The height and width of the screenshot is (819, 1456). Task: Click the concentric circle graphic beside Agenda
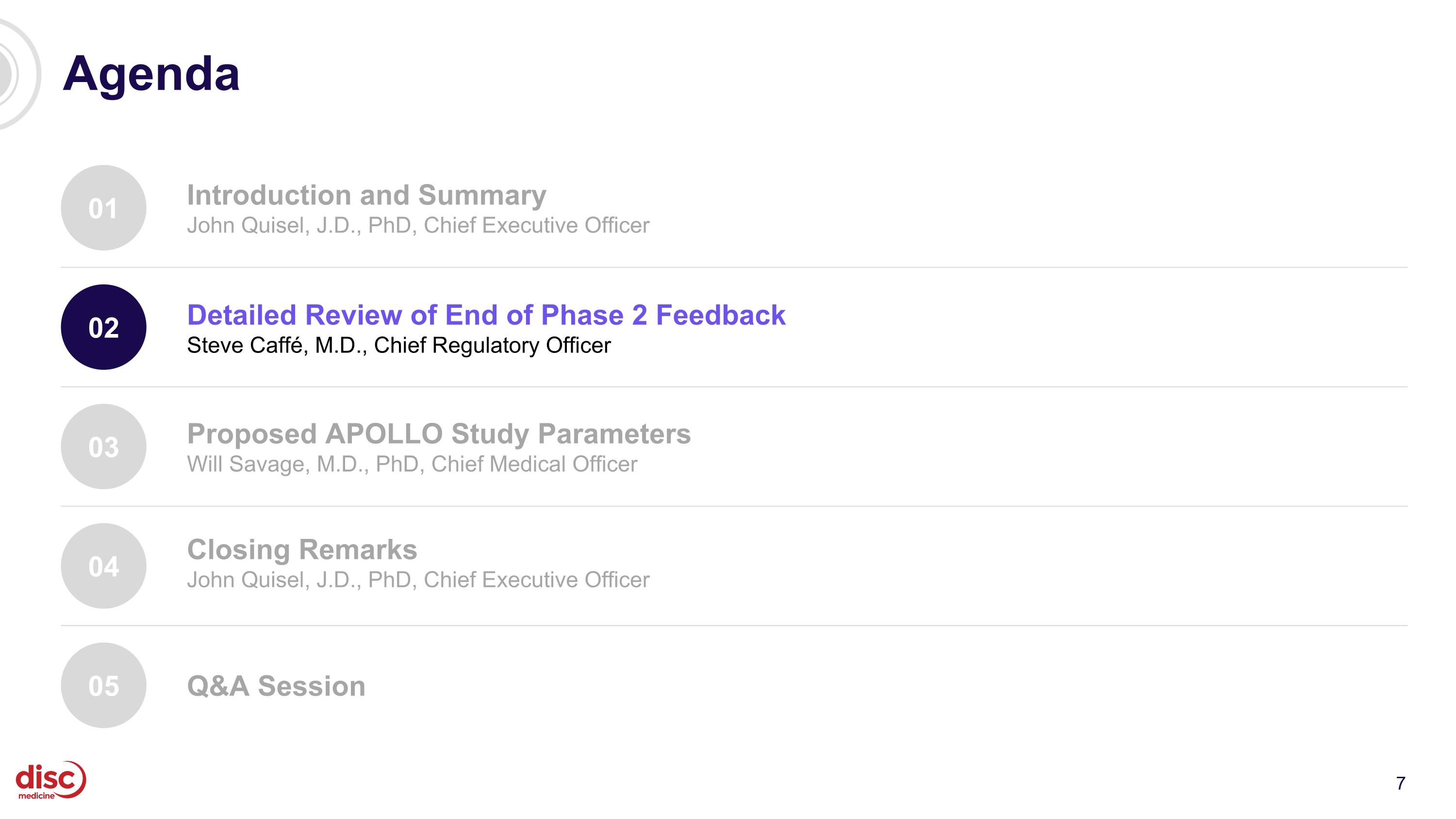coord(17,73)
